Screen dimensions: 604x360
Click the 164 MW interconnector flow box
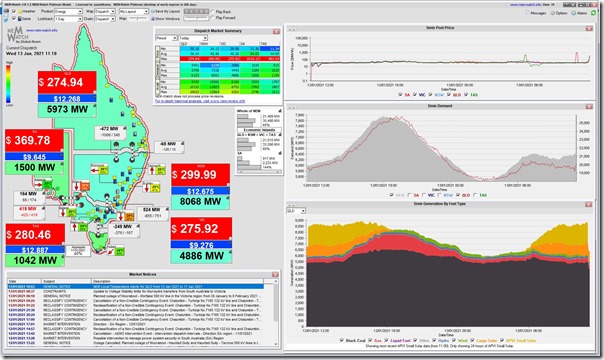pyautogui.click(x=29, y=197)
